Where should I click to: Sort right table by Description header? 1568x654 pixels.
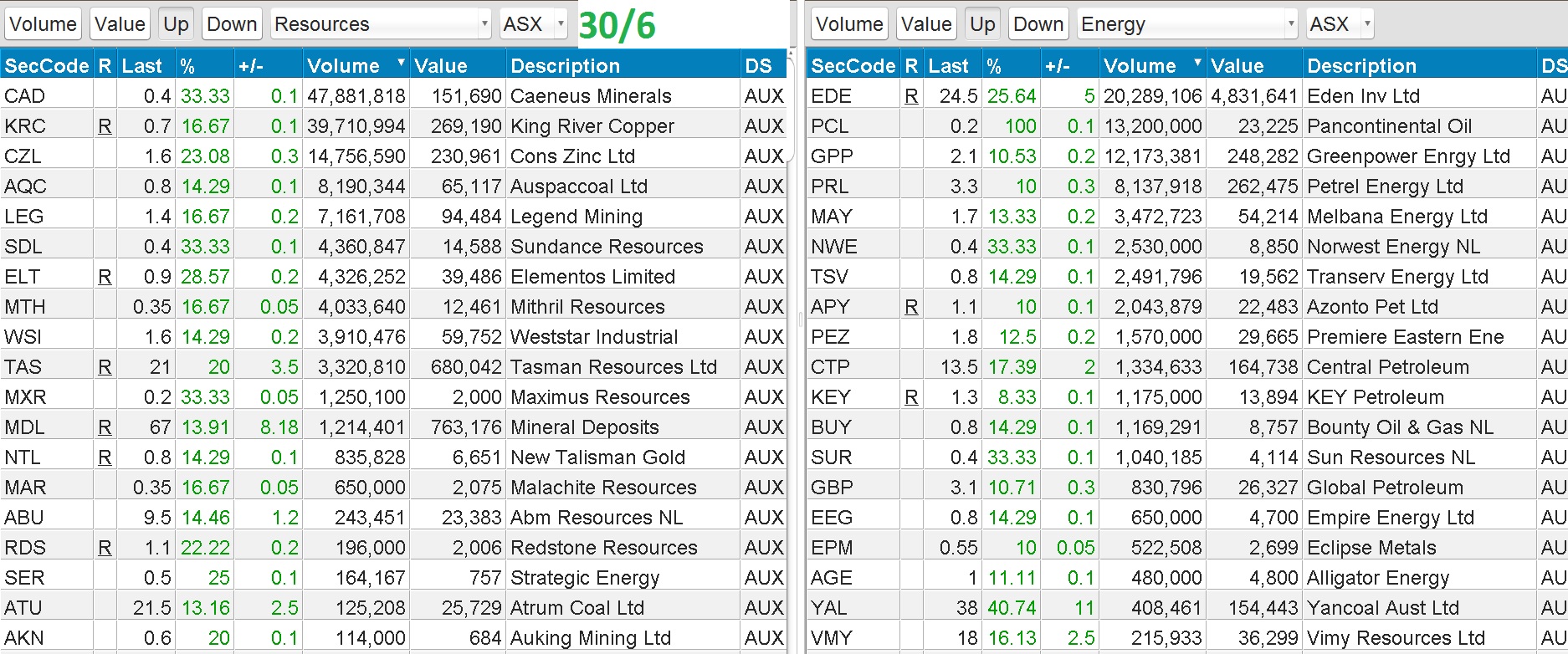pos(1419,65)
